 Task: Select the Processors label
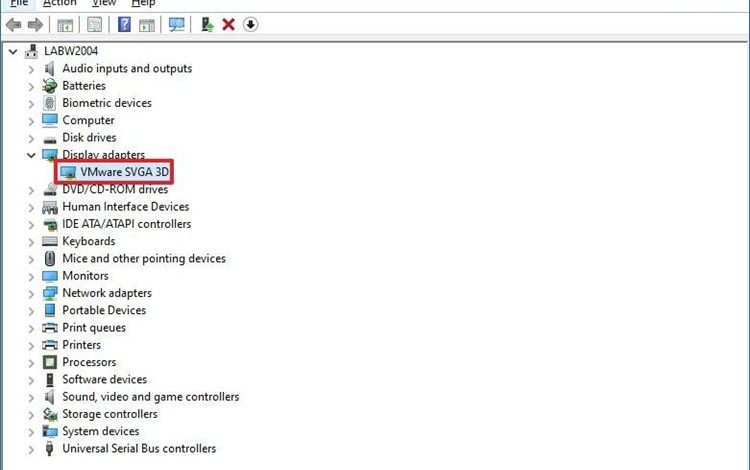click(89, 362)
